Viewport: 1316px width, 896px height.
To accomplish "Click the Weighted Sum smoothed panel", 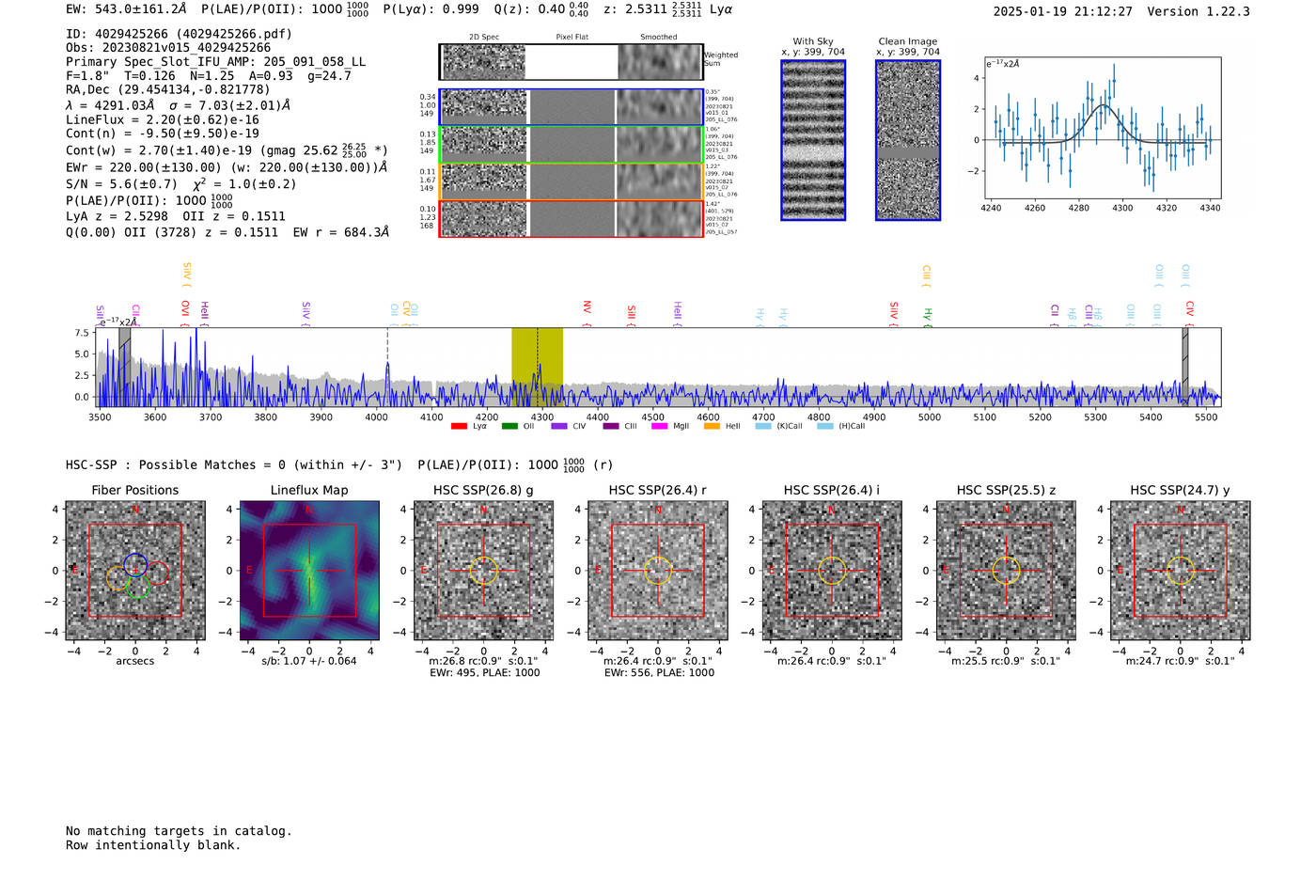I will pyautogui.click(x=660, y=62).
